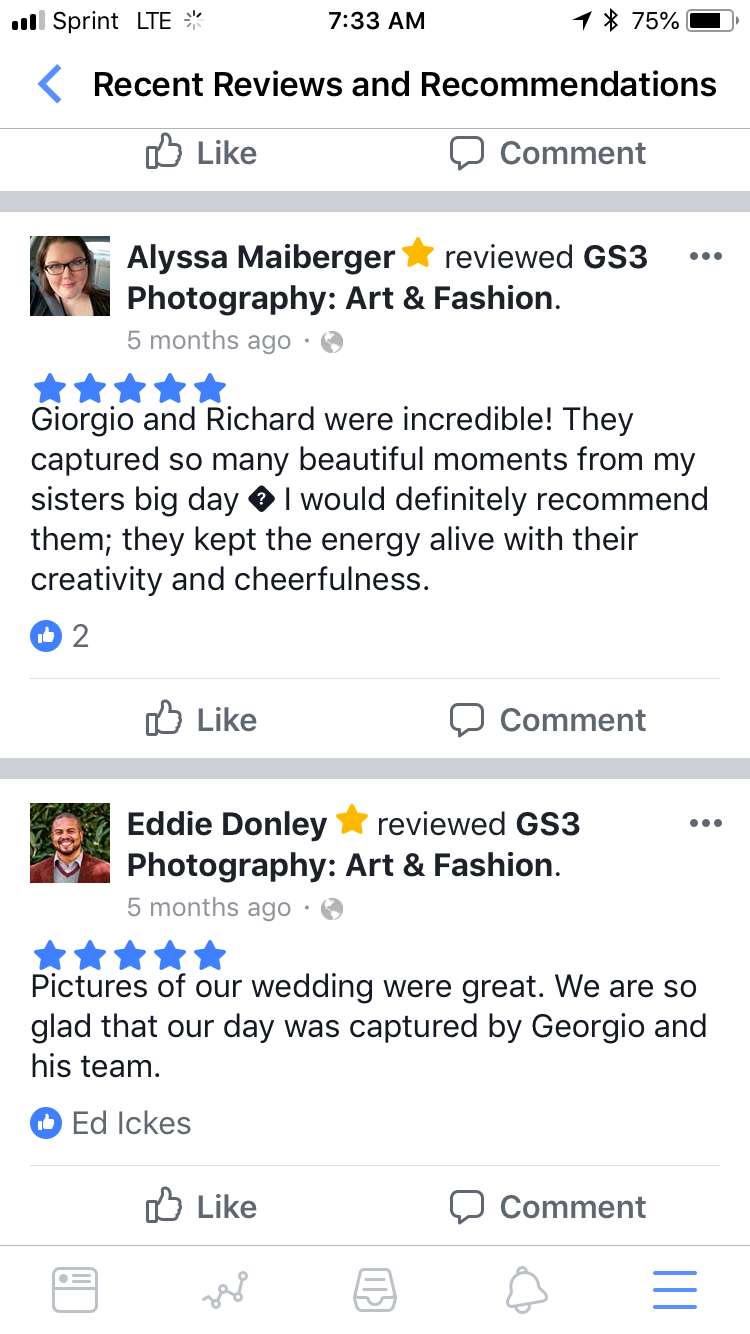Like Eddie Donley's review
750x1334 pixels.
[x=202, y=1207]
